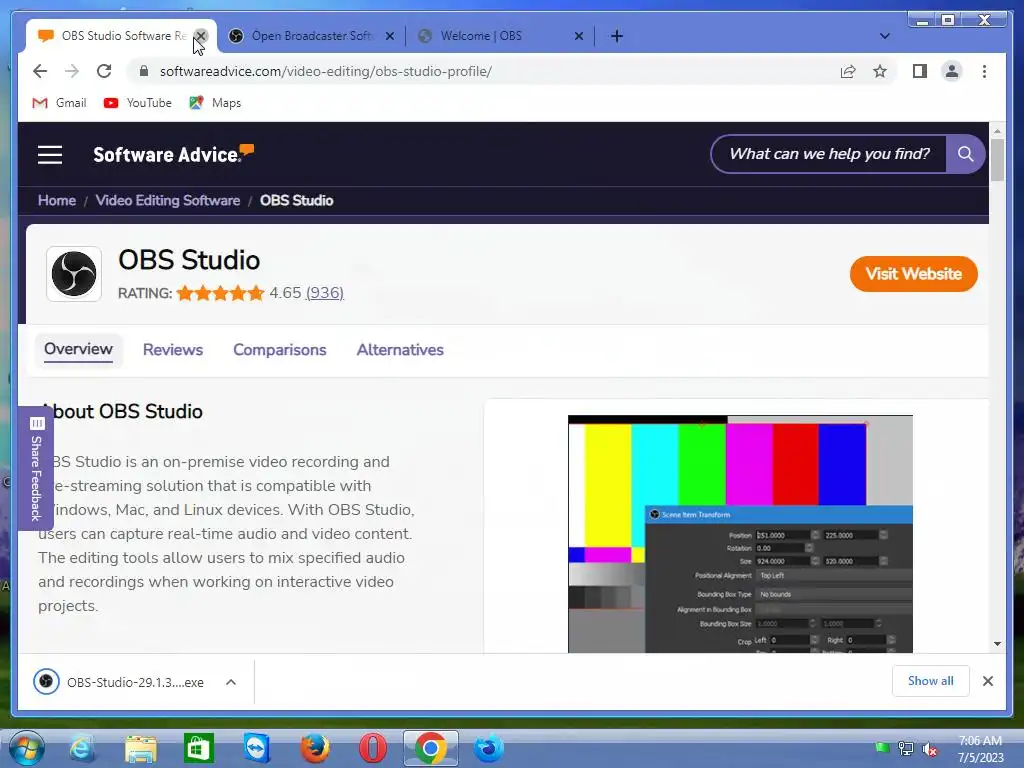Open the green store app on taskbar
Image resolution: width=1024 pixels, height=768 pixels.
199,748
